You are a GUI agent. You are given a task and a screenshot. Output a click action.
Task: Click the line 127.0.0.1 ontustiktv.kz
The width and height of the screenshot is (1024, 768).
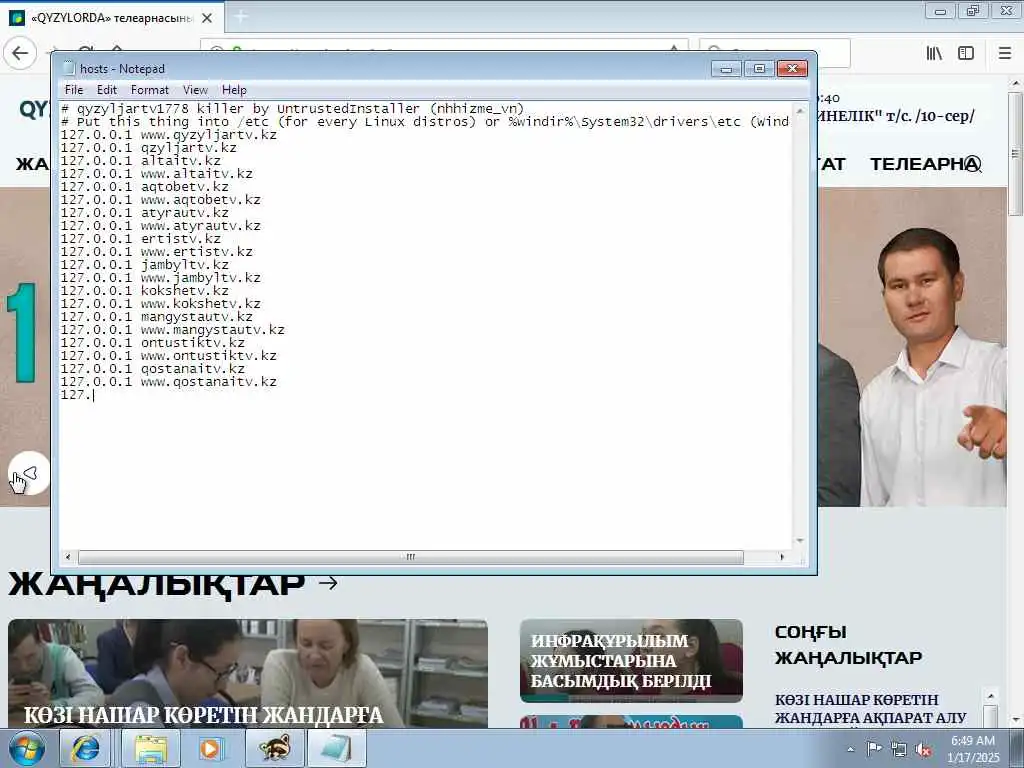153,343
